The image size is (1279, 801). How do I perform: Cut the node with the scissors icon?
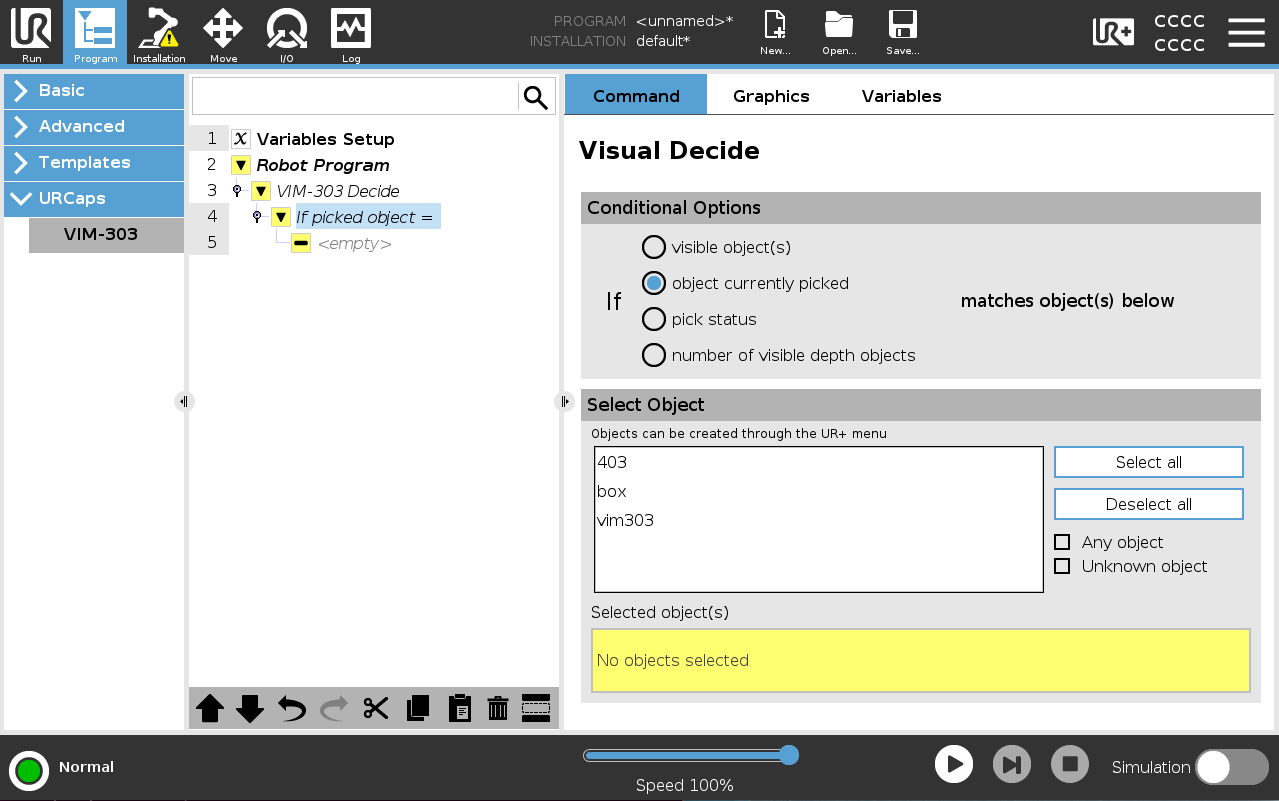click(x=376, y=709)
